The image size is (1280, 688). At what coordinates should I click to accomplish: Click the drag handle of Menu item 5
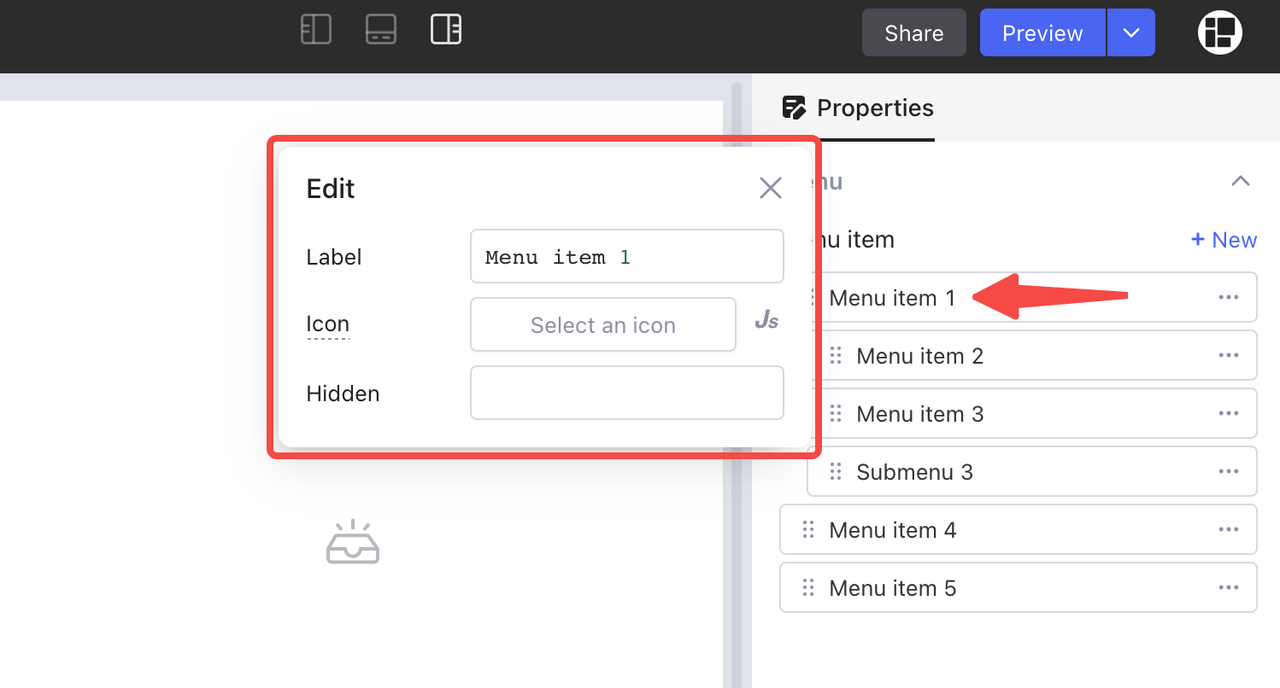click(808, 588)
